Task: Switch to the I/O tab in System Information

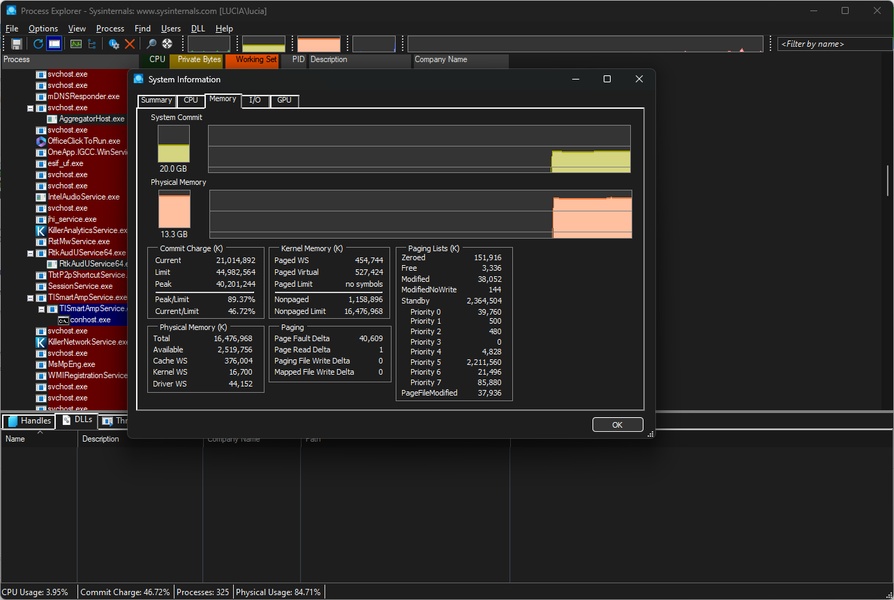Action: [x=255, y=100]
